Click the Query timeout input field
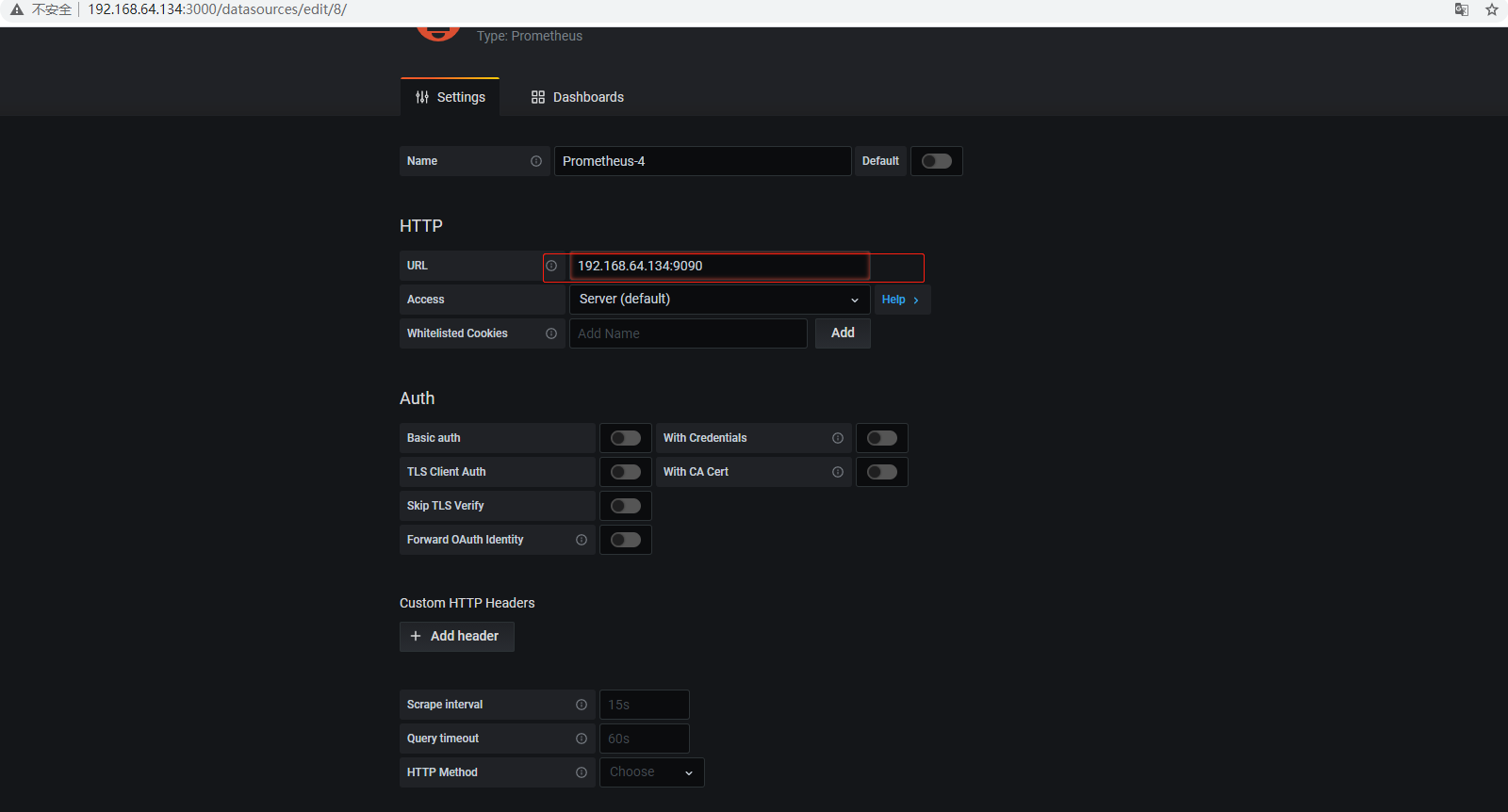The image size is (1508, 812). click(x=645, y=739)
